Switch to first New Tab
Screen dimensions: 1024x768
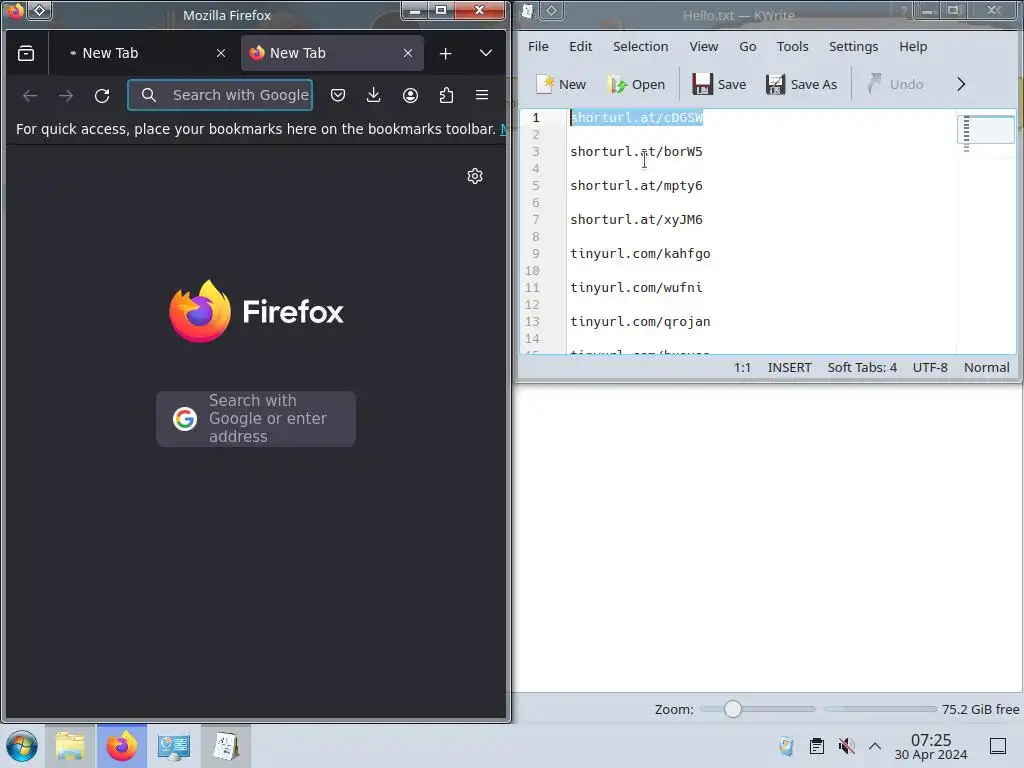coord(144,53)
